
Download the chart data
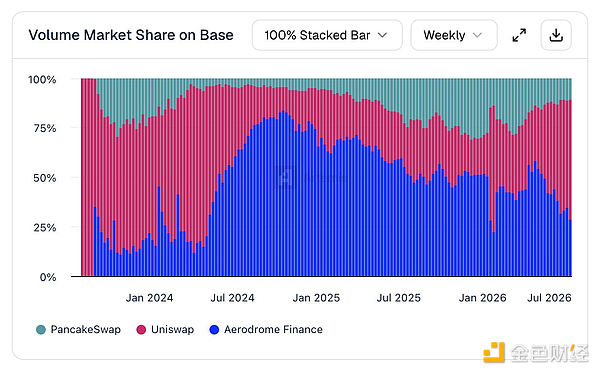(556, 35)
